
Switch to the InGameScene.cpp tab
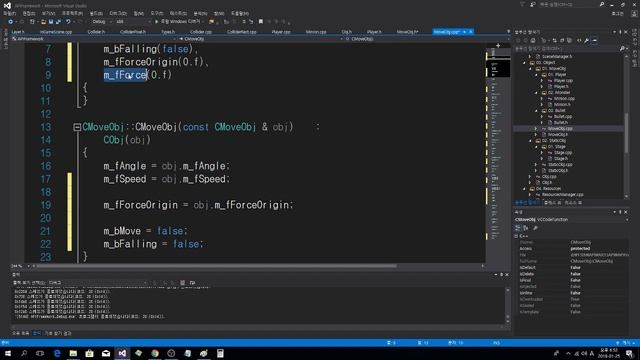click(x=56, y=31)
